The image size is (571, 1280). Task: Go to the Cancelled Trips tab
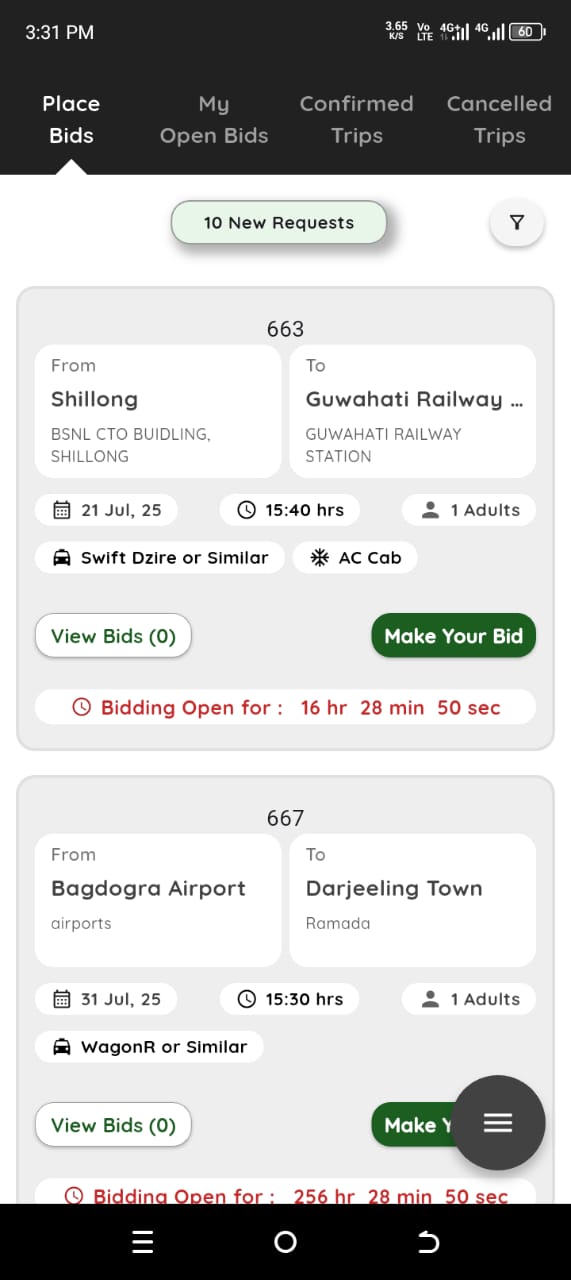499,119
